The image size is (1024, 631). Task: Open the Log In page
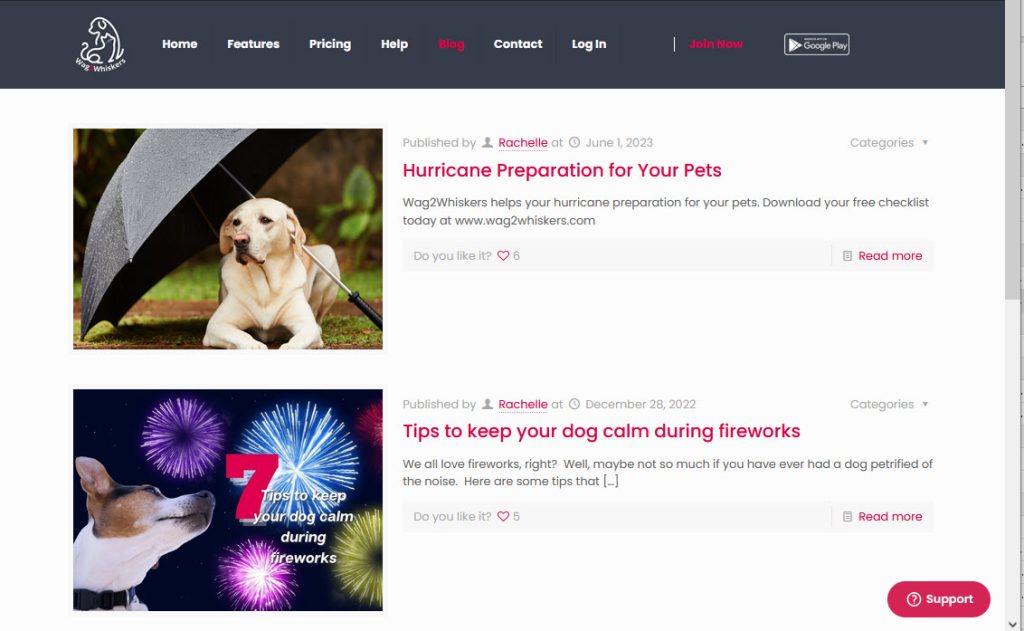(589, 44)
